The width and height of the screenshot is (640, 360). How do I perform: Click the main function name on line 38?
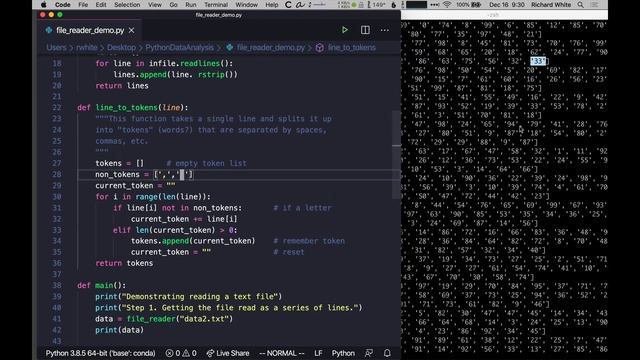click(x=104, y=285)
